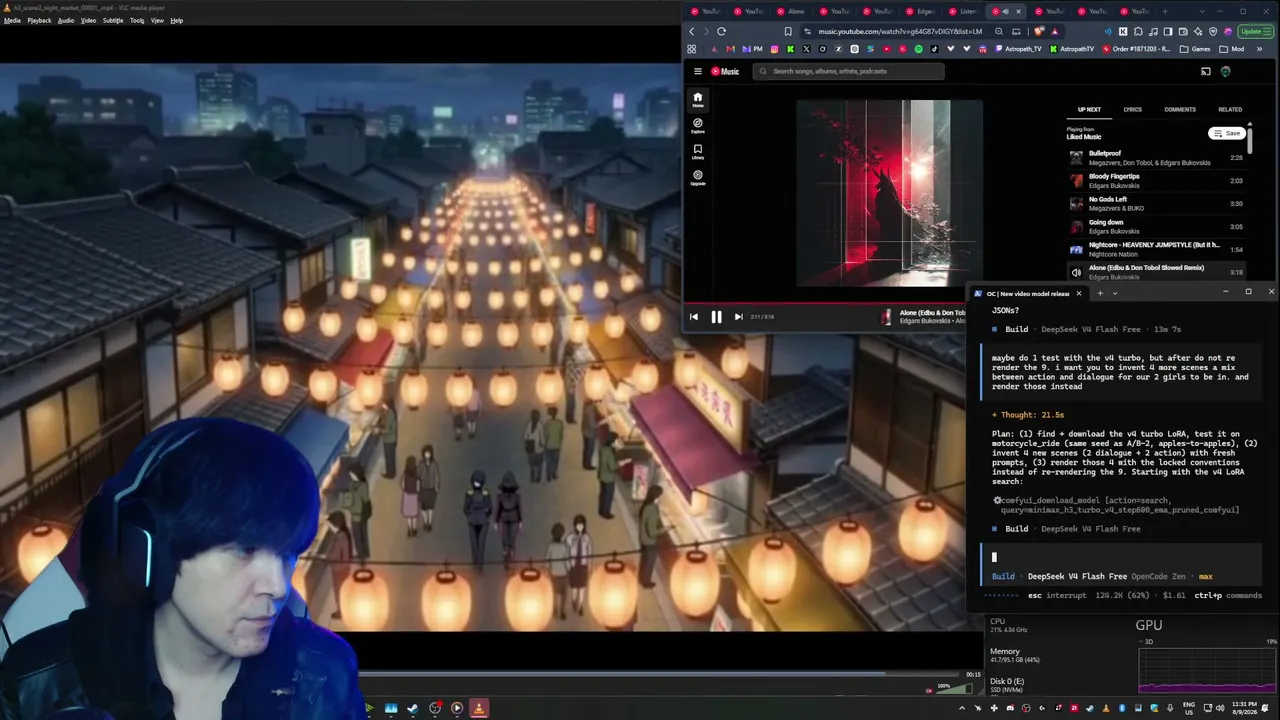Switch to the Up Next tab
The image size is (1280, 720).
1089,110
